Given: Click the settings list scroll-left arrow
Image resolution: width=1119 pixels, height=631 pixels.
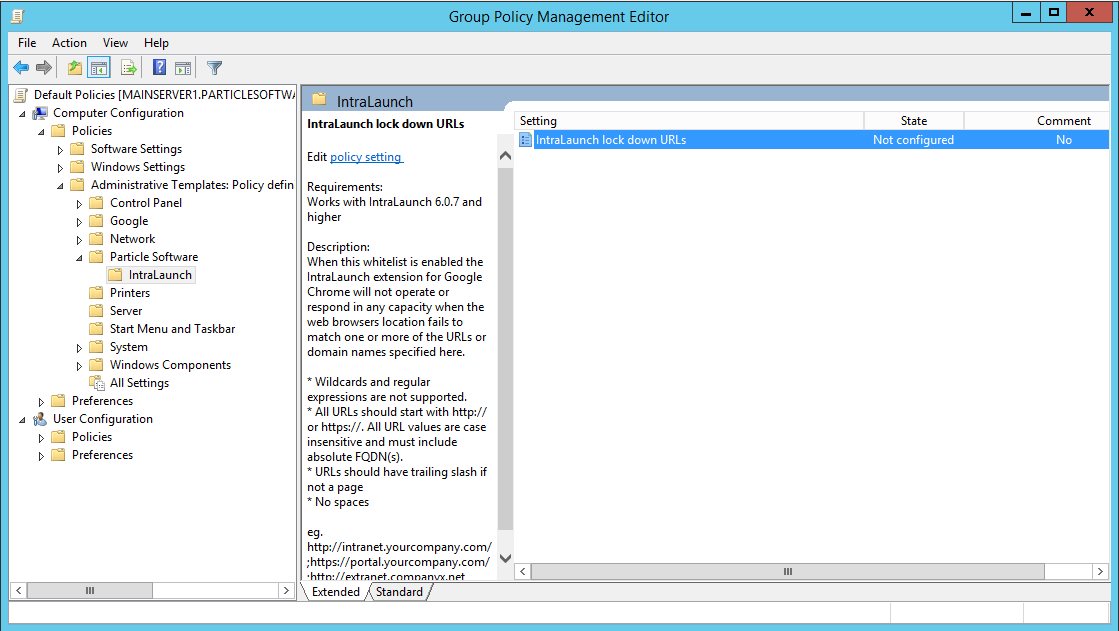Looking at the screenshot, I should click(523, 571).
